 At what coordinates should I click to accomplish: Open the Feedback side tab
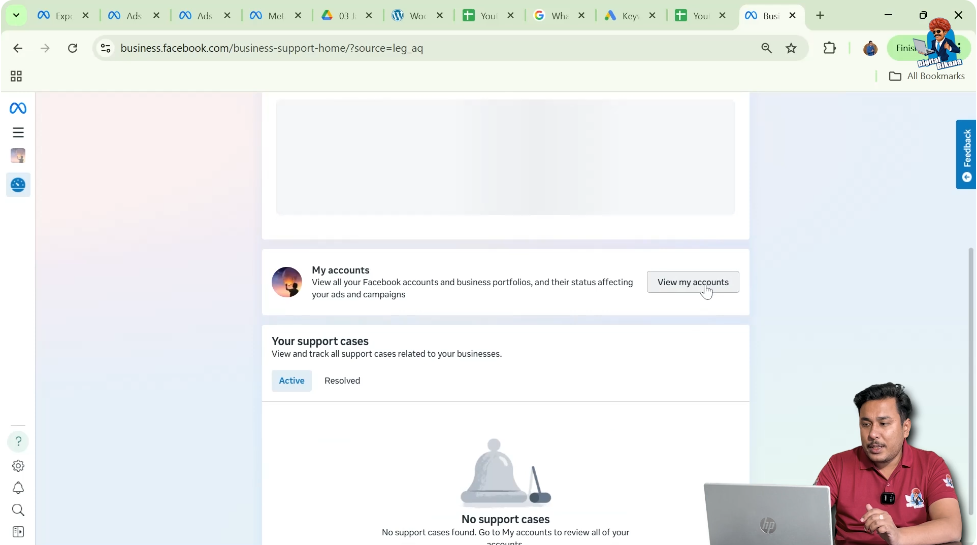[x=966, y=154]
